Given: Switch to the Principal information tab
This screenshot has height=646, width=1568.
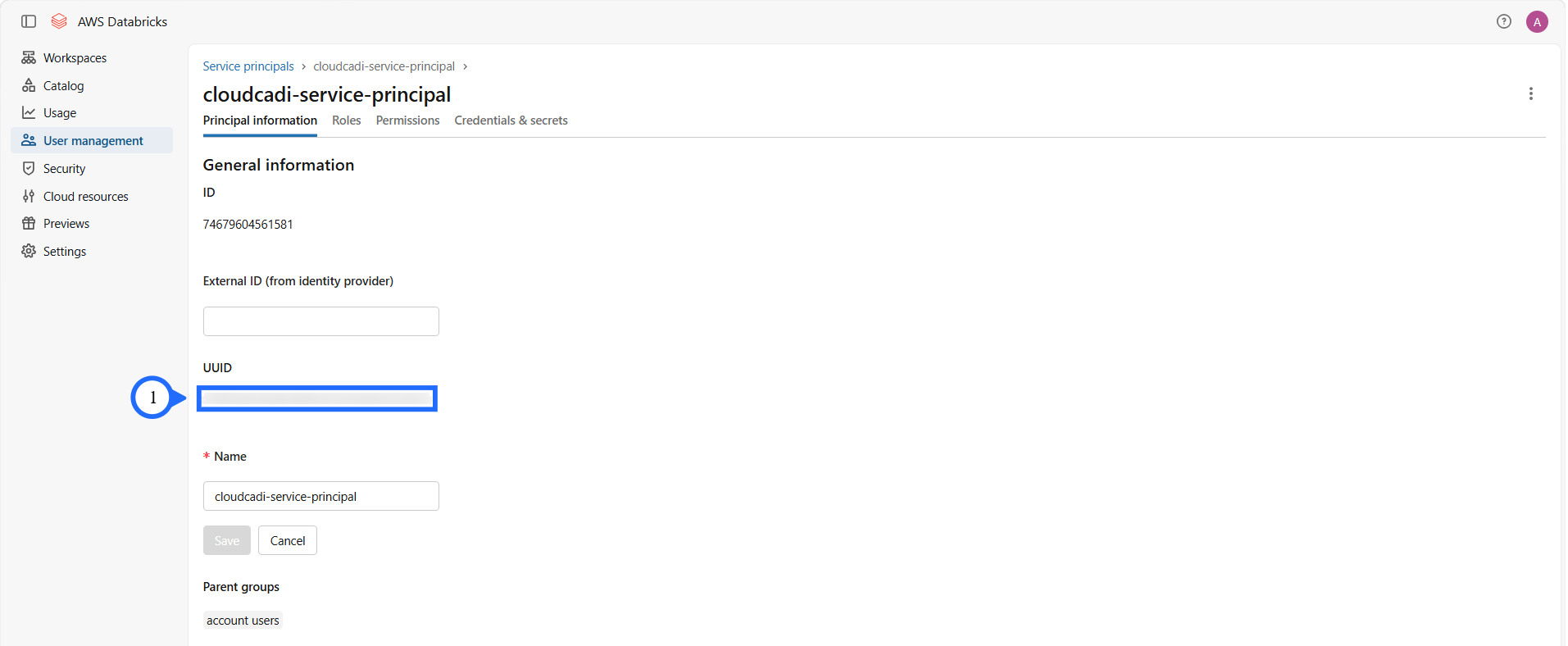Looking at the screenshot, I should point(260,121).
